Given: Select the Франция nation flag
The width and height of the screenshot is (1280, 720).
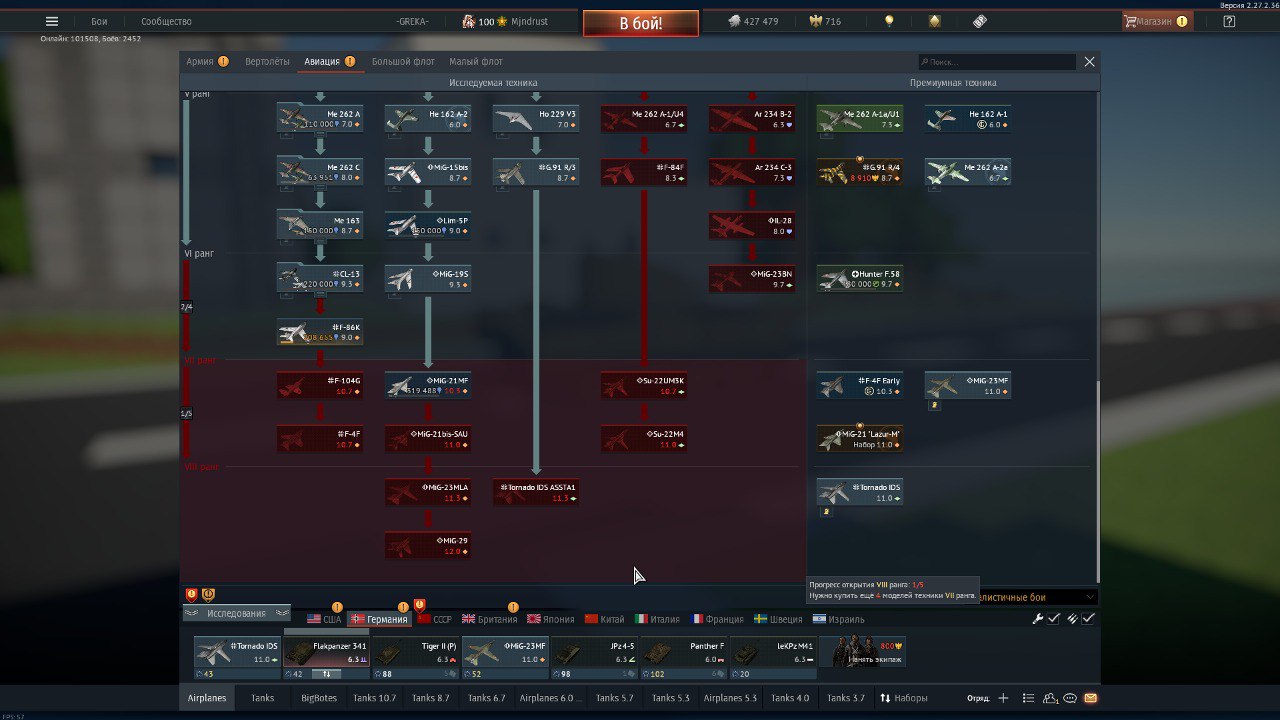Looking at the screenshot, I should pos(717,619).
